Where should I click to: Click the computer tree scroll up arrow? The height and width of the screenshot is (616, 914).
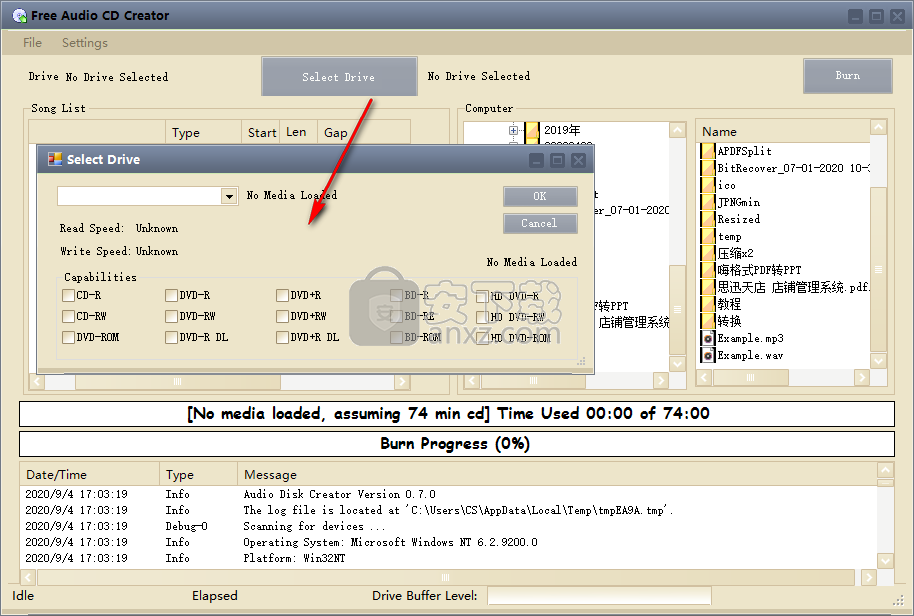(x=677, y=130)
